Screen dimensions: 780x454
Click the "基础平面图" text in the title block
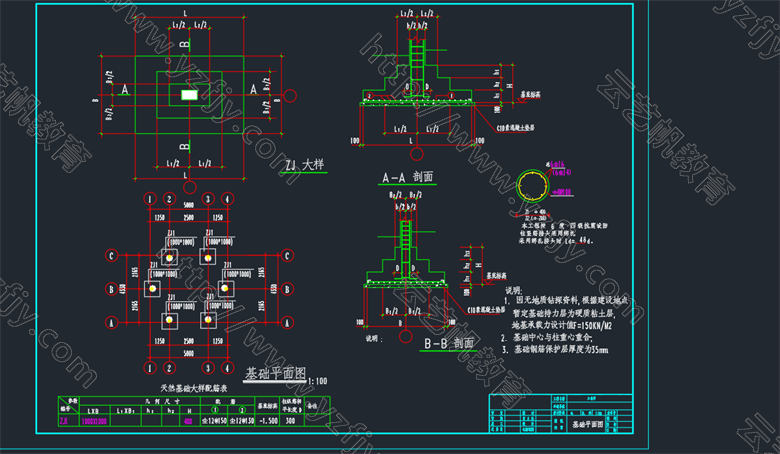tap(587, 424)
